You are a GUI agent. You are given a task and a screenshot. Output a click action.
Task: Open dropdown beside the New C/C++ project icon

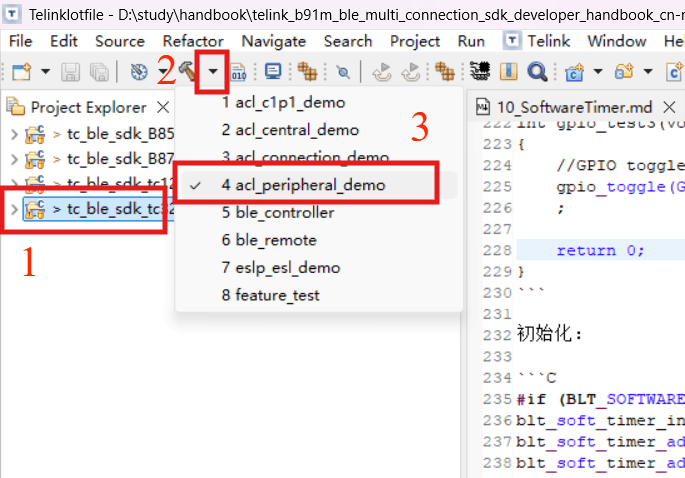598,71
